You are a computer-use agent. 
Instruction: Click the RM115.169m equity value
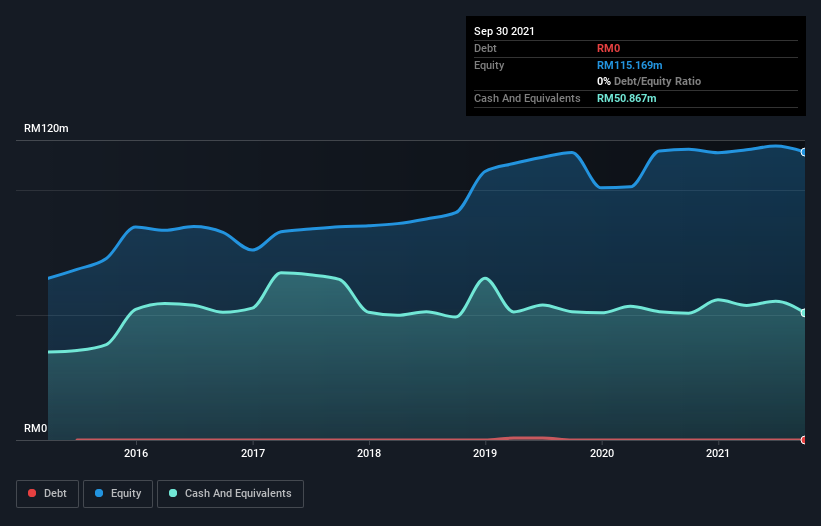629,65
